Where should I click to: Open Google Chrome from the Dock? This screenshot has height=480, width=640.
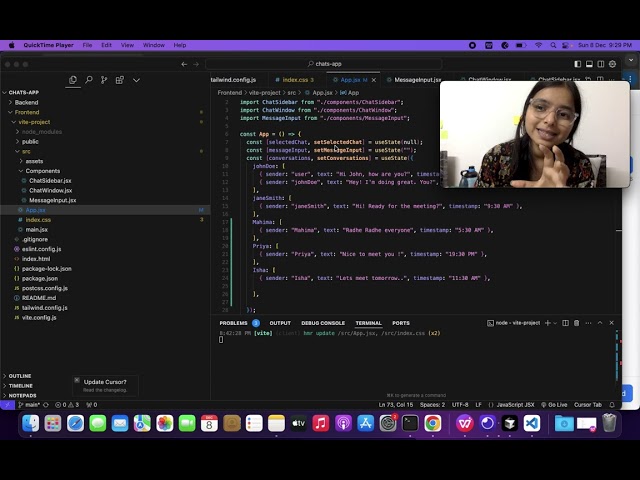[432, 423]
